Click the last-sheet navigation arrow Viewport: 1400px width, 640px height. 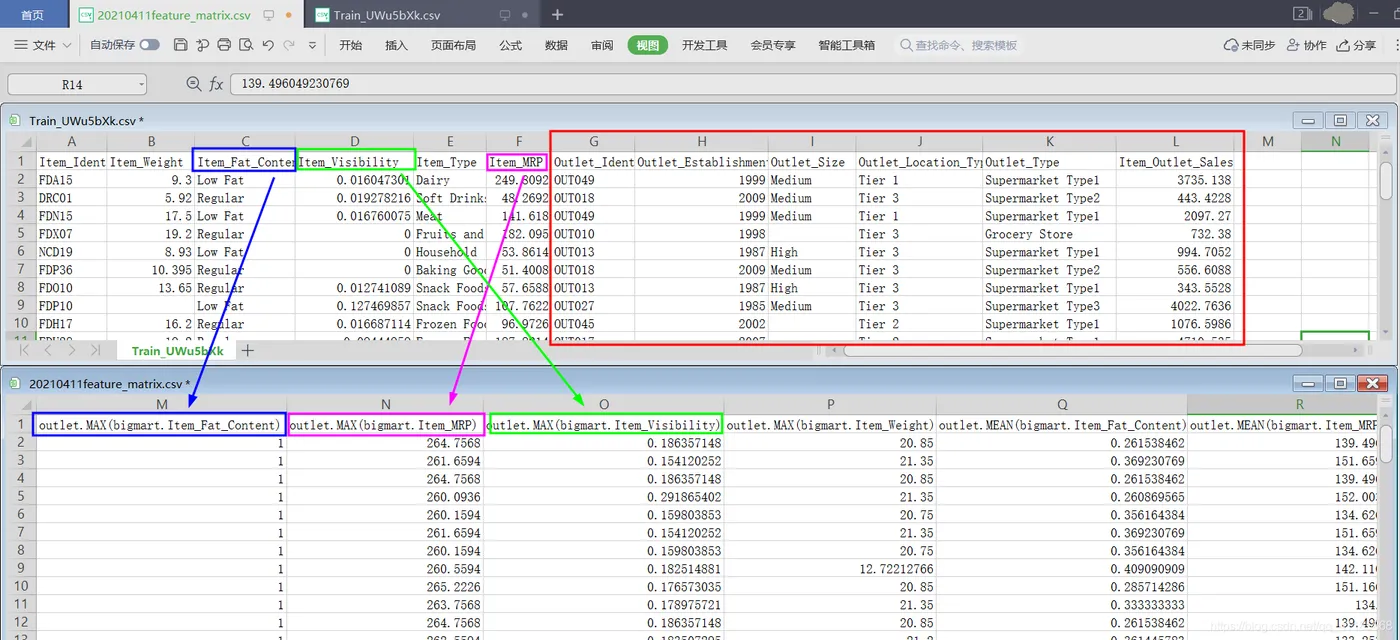click(96, 350)
